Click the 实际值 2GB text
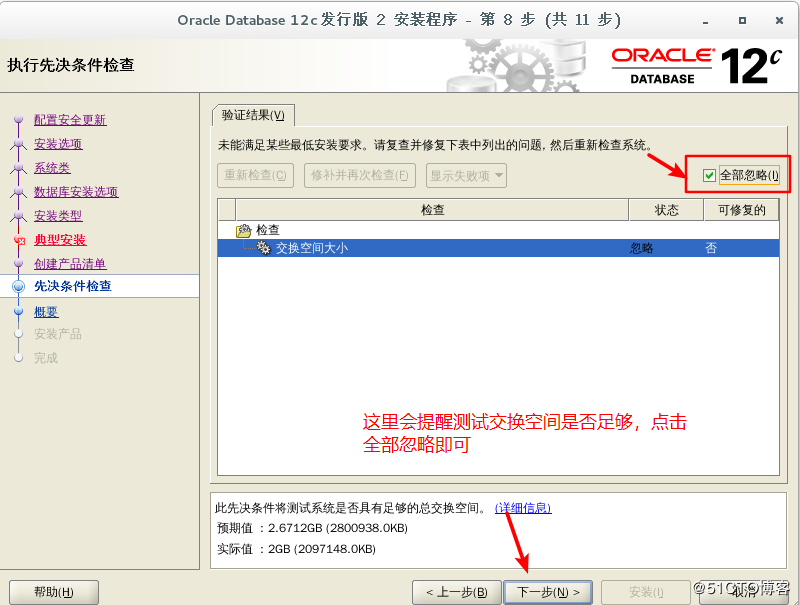The width and height of the screenshot is (800, 605). click(296, 549)
